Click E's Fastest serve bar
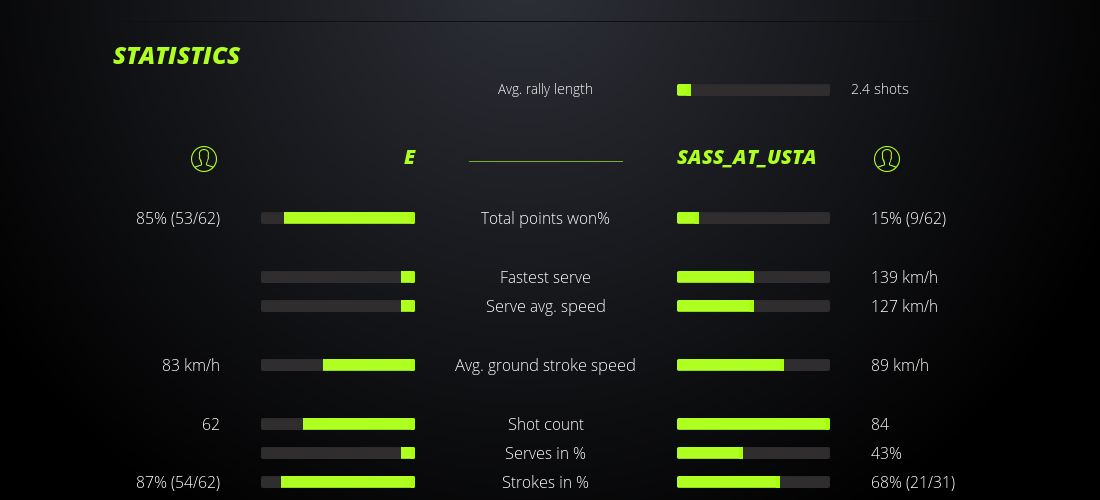 click(338, 277)
